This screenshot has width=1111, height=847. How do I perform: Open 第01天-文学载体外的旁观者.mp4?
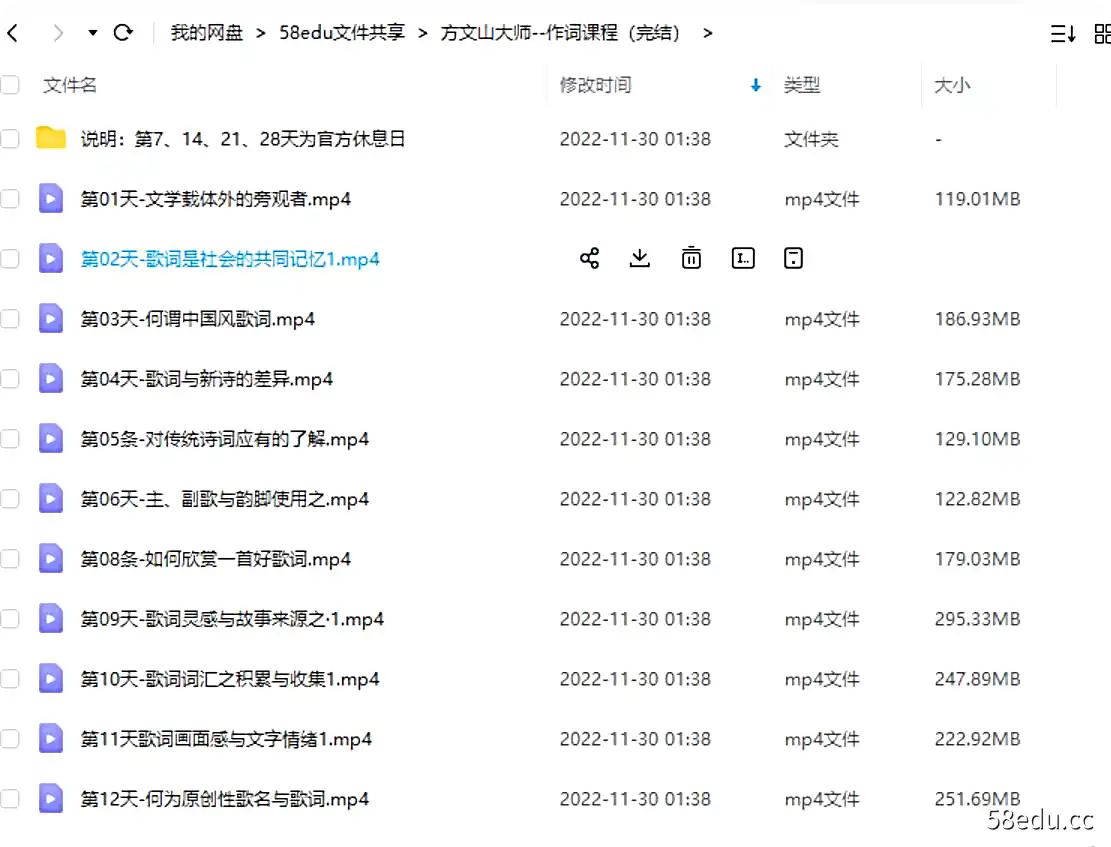215,199
